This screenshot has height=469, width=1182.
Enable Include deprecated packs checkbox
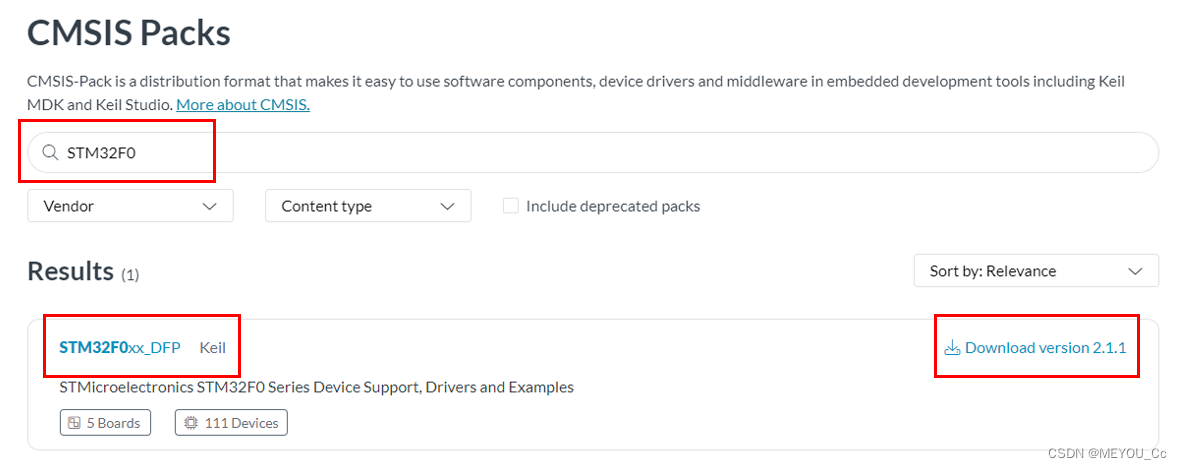pos(511,206)
